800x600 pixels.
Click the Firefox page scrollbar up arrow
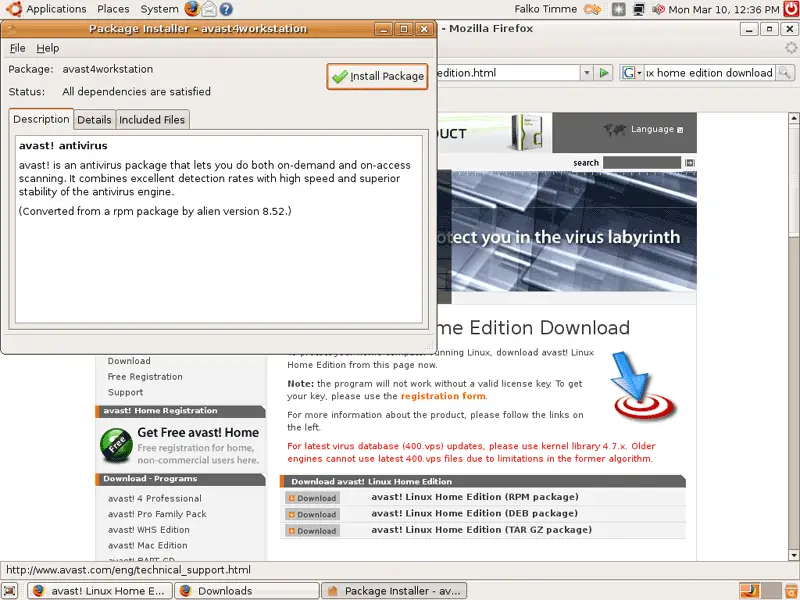(x=793, y=118)
